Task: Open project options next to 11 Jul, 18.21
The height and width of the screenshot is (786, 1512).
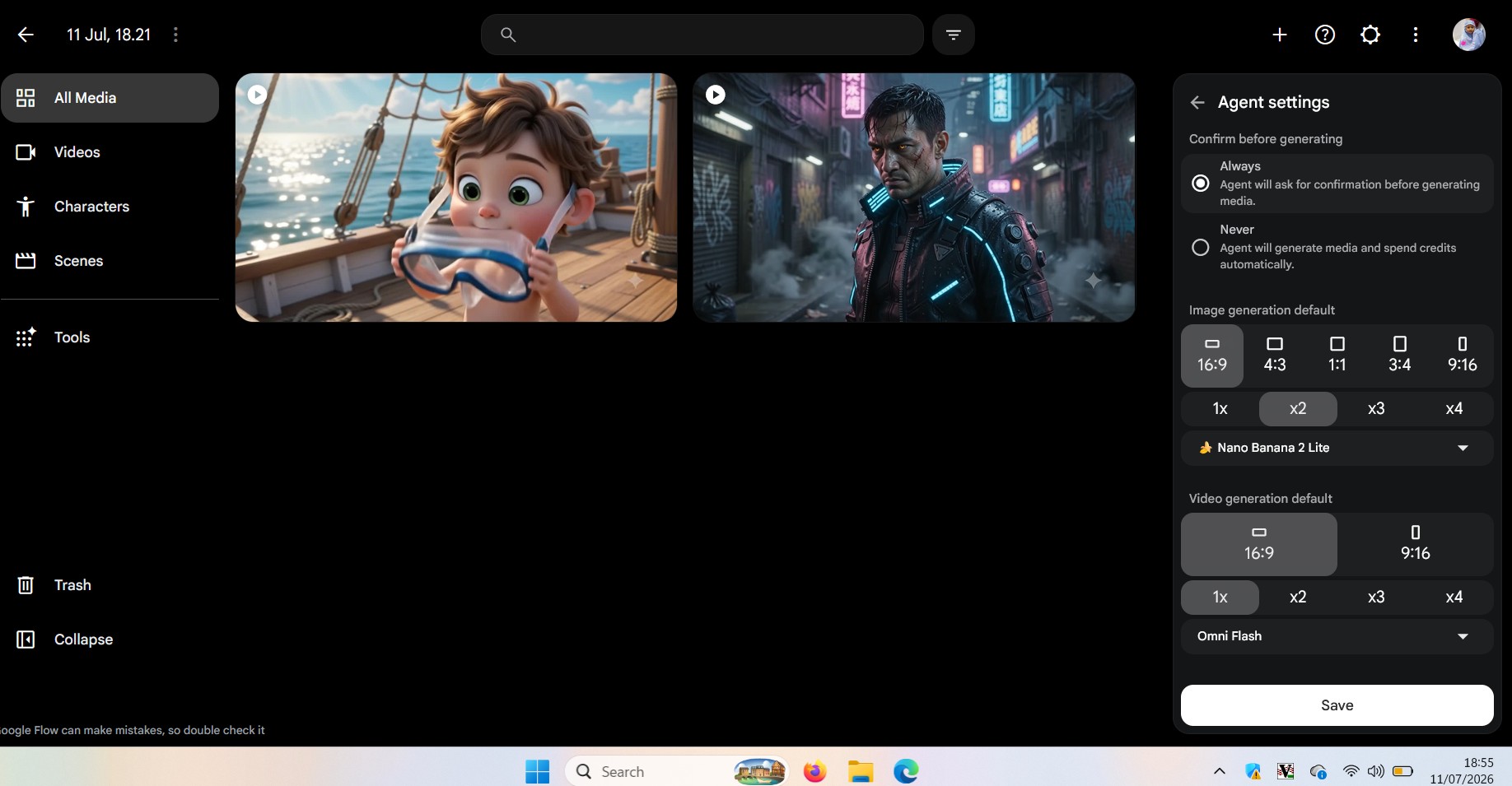Action: click(x=175, y=35)
